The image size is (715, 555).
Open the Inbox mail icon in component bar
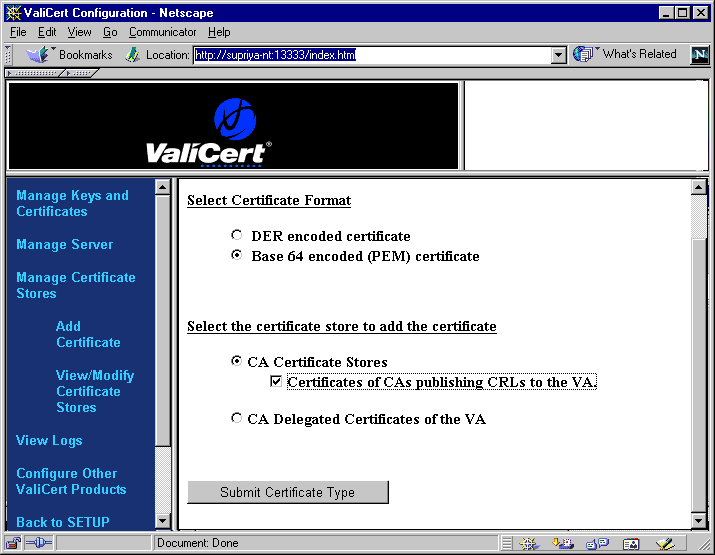pos(563,544)
